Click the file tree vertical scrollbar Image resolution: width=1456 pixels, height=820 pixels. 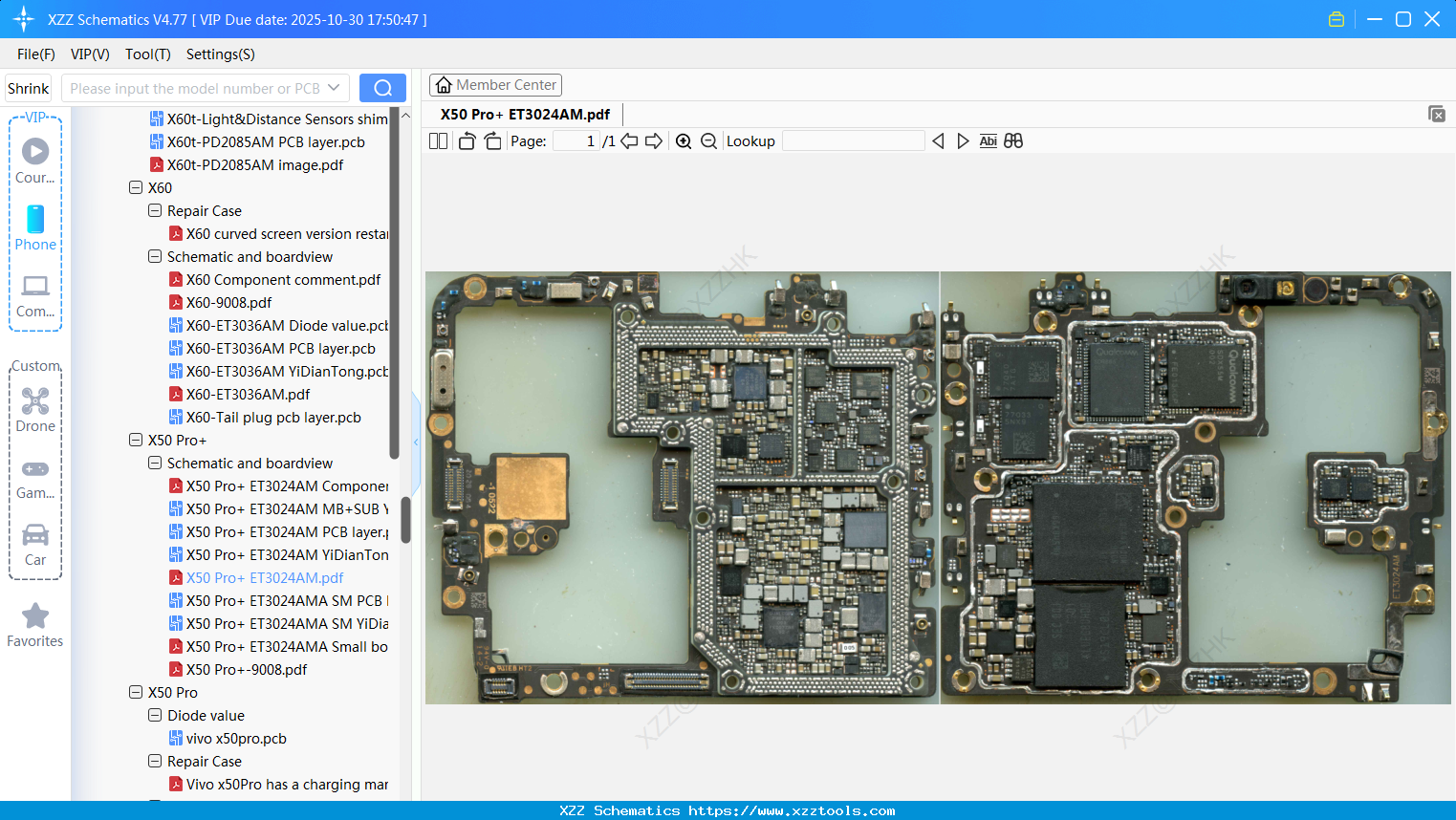pyautogui.click(x=405, y=519)
